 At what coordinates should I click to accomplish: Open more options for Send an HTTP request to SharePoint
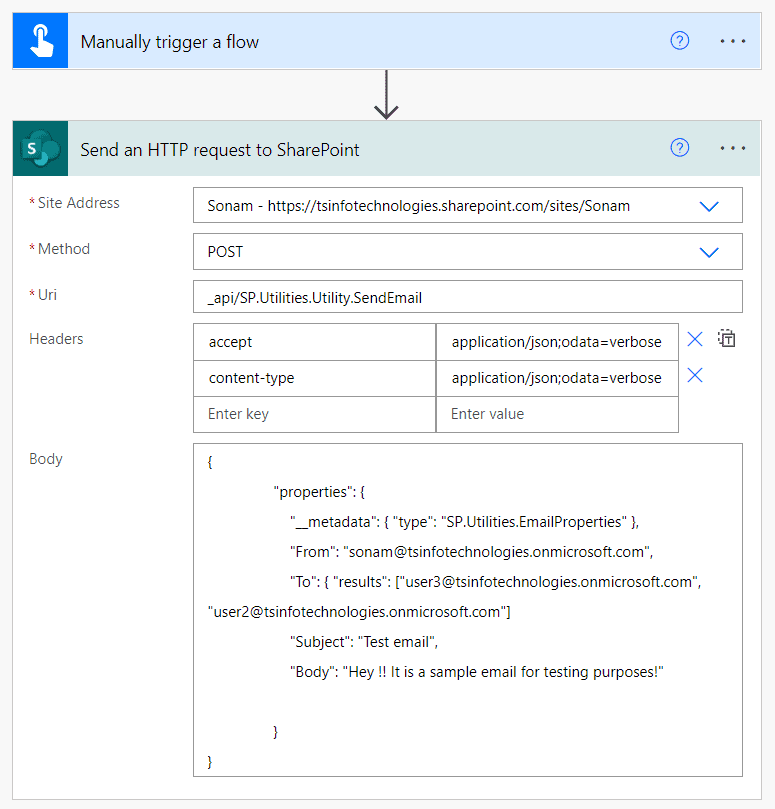(x=733, y=148)
